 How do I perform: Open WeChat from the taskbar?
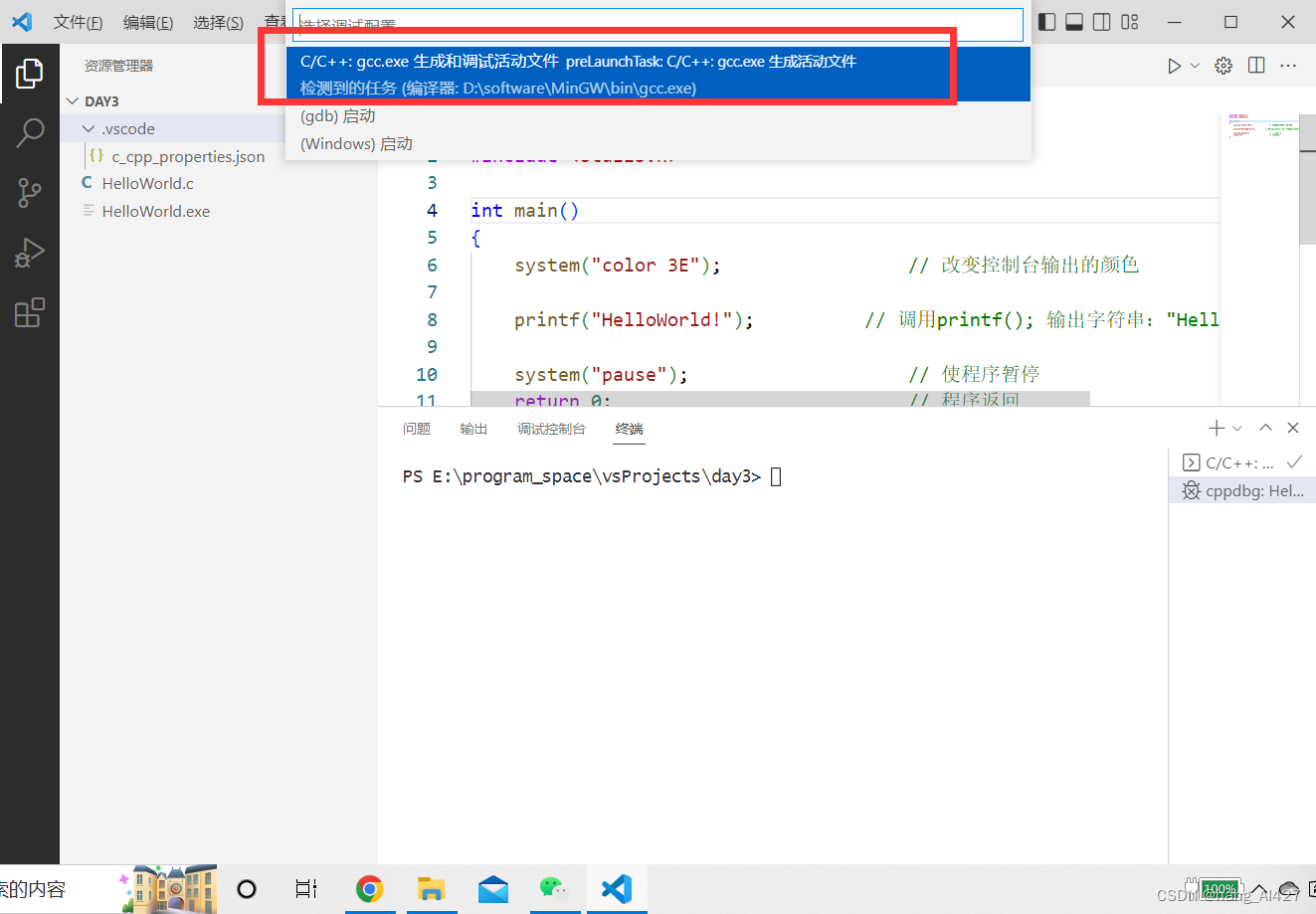tap(554, 889)
